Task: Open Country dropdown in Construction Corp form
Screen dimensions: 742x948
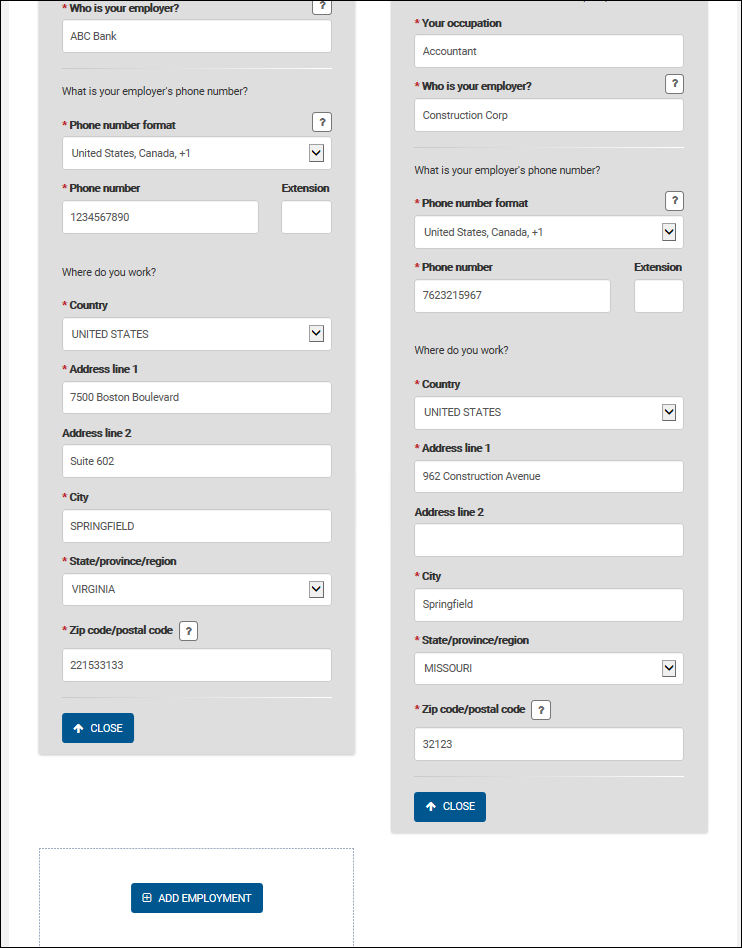Action: pyautogui.click(x=669, y=412)
